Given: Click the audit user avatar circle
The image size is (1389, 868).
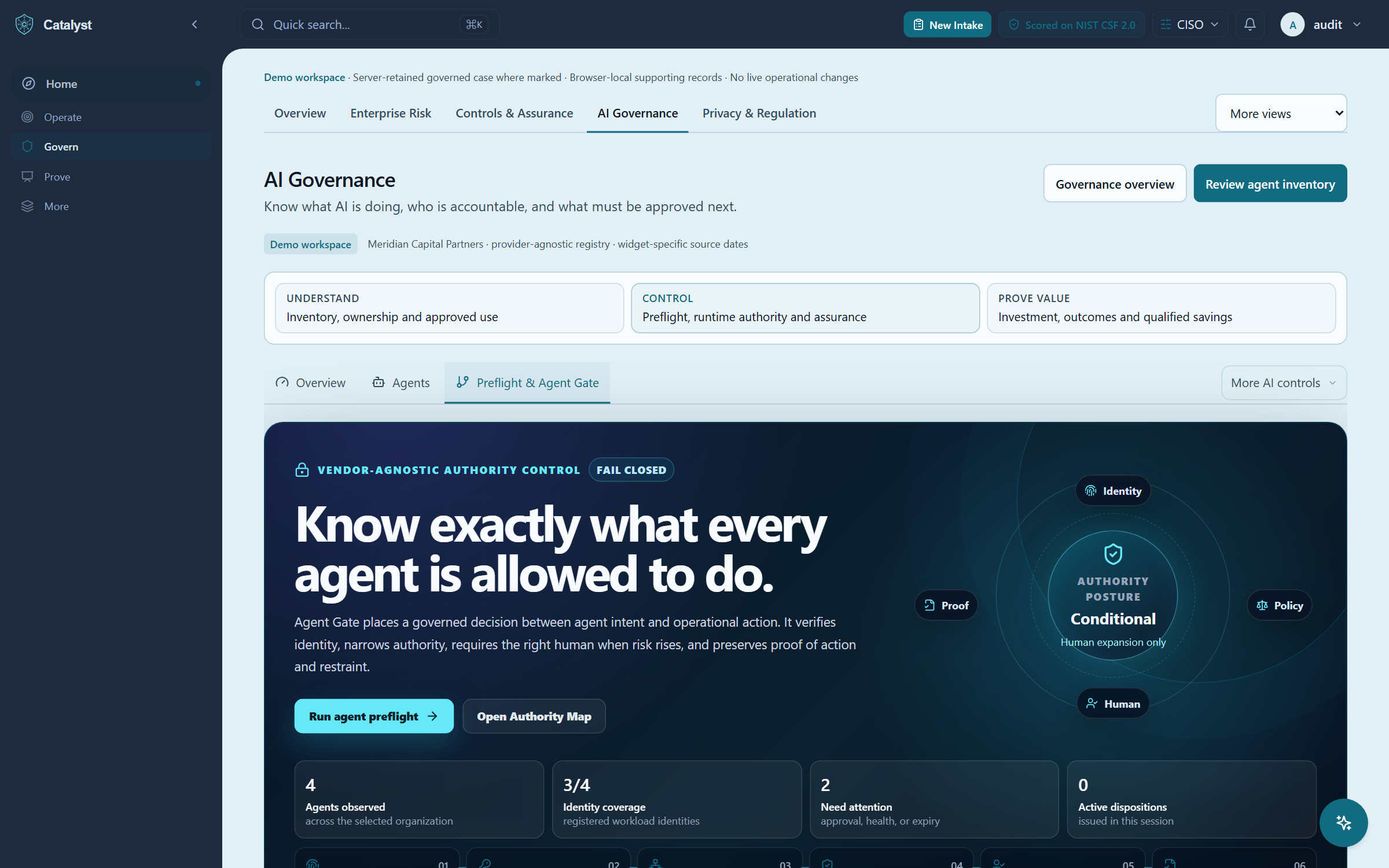Looking at the screenshot, I should click(1292, 24).
